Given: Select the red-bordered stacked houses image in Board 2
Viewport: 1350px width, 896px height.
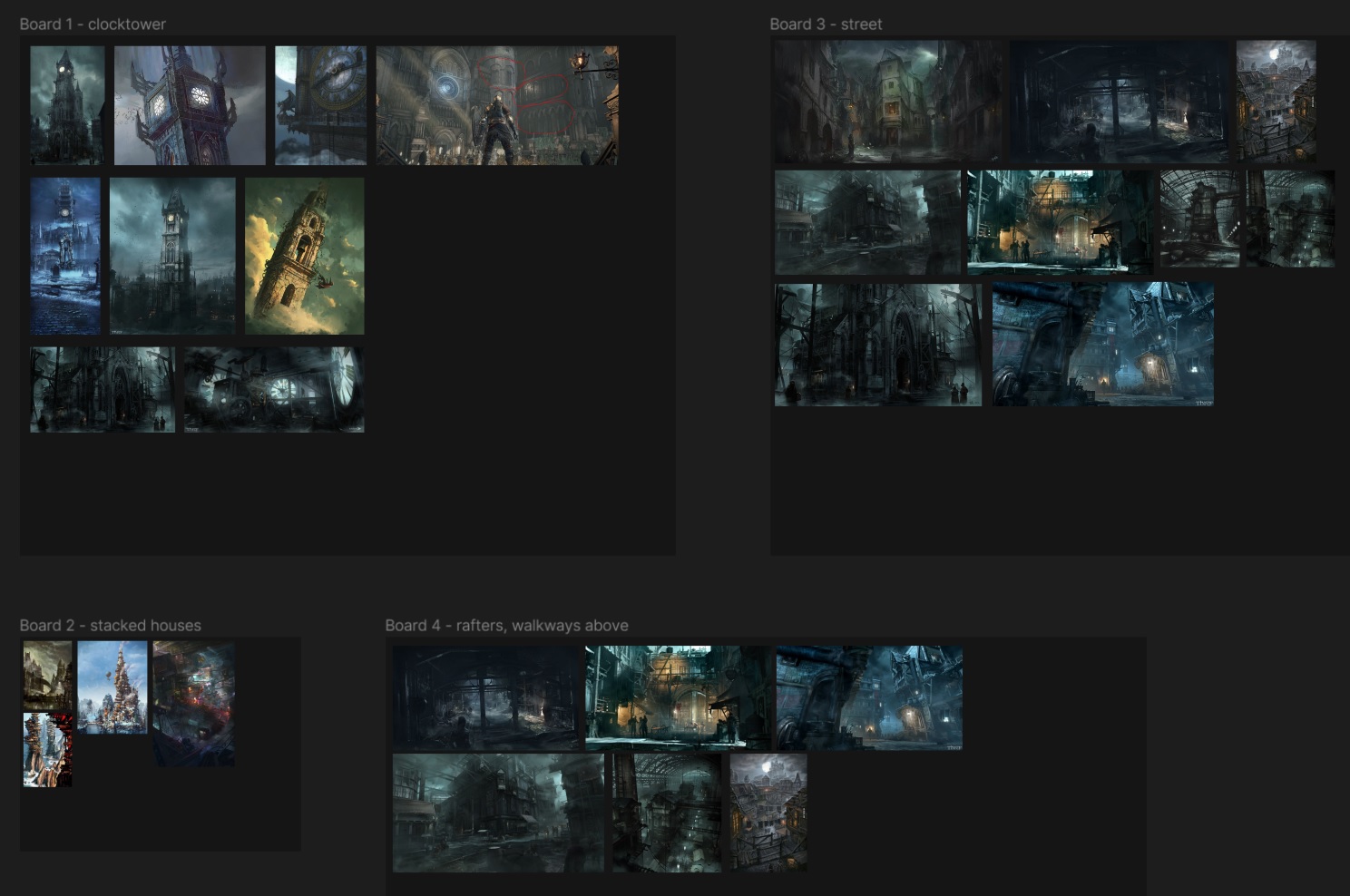Looking at the screenshot, I should point(47,750).
